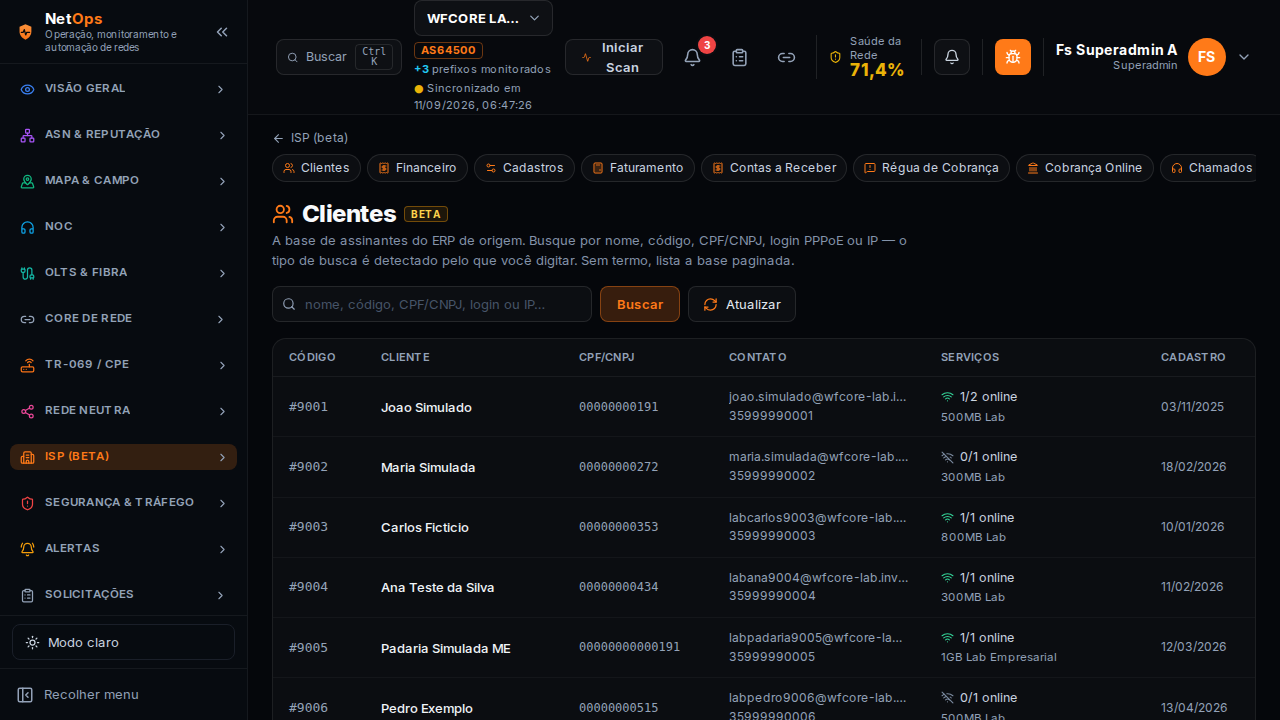The width and height of the screenshot is (1280, 720).
Task: Open the Contas a Receber tab
Action: (x=774, y=168)
